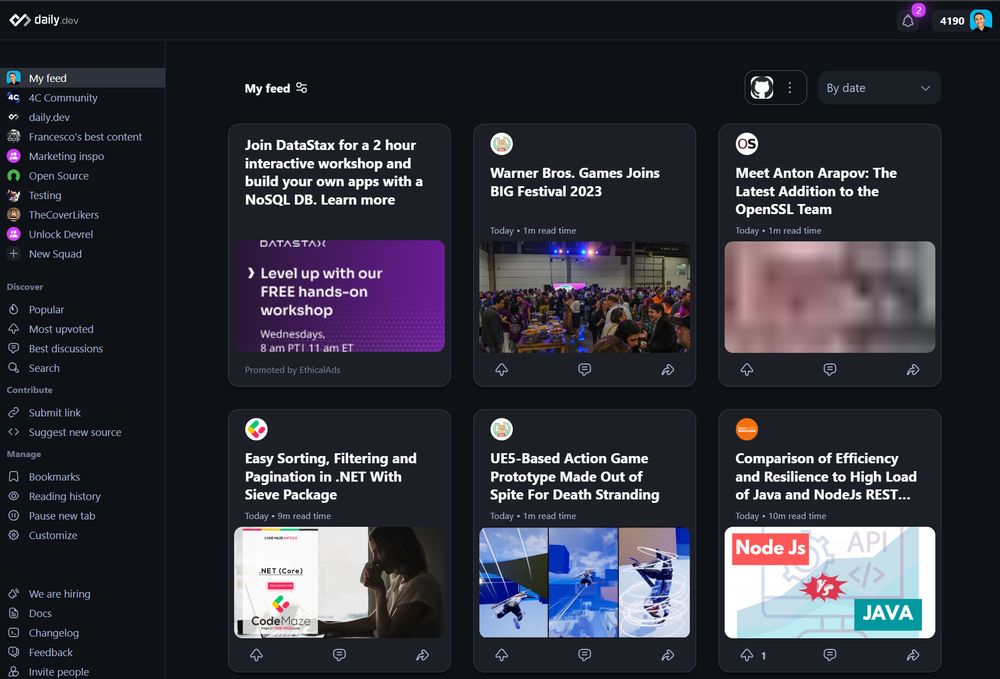Click the daily.dev logo
Viewport: 1000px width, 679px height.
pyautogui.click(x=44, y=20)
